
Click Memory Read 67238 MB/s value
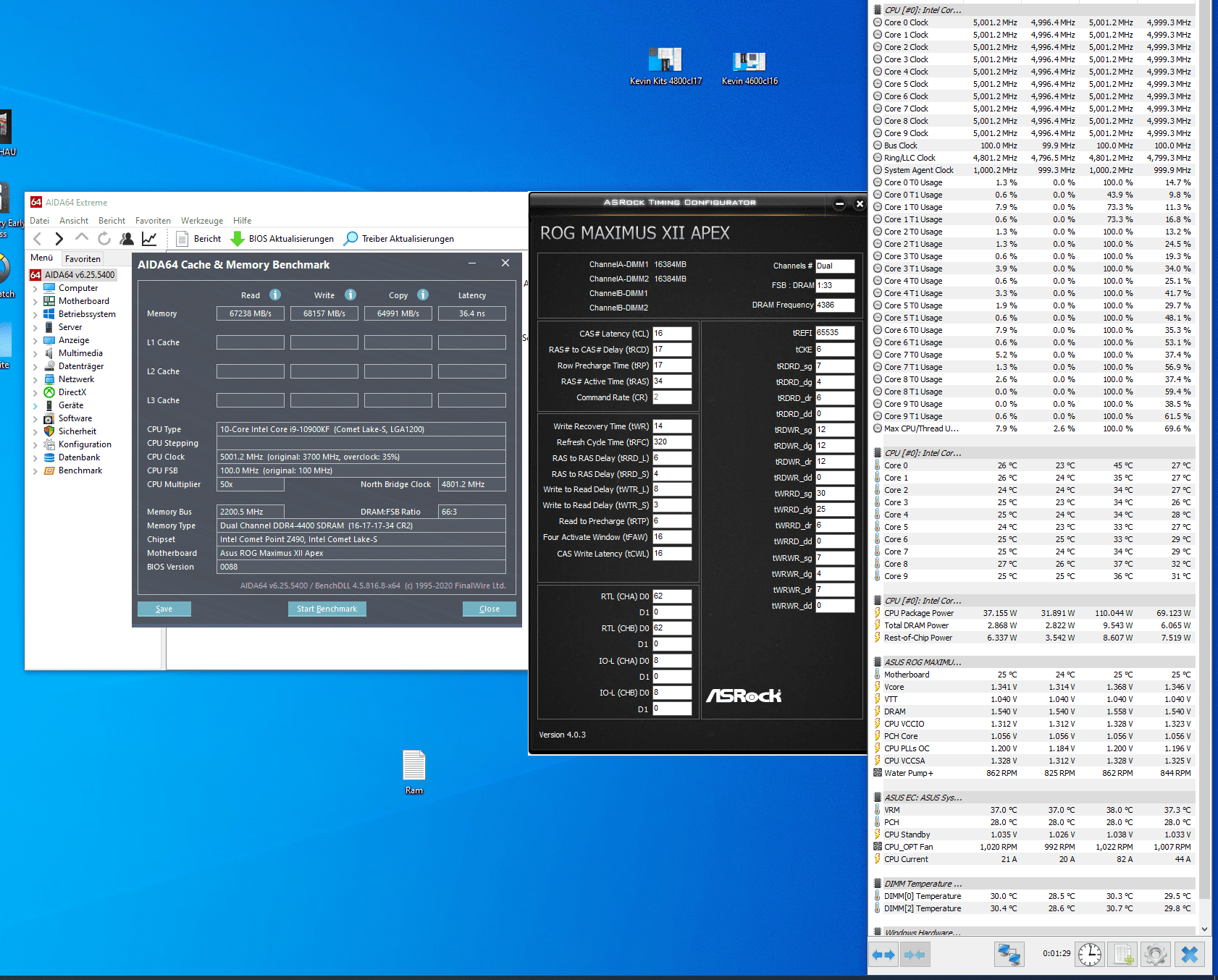click(x=251, y=313)
